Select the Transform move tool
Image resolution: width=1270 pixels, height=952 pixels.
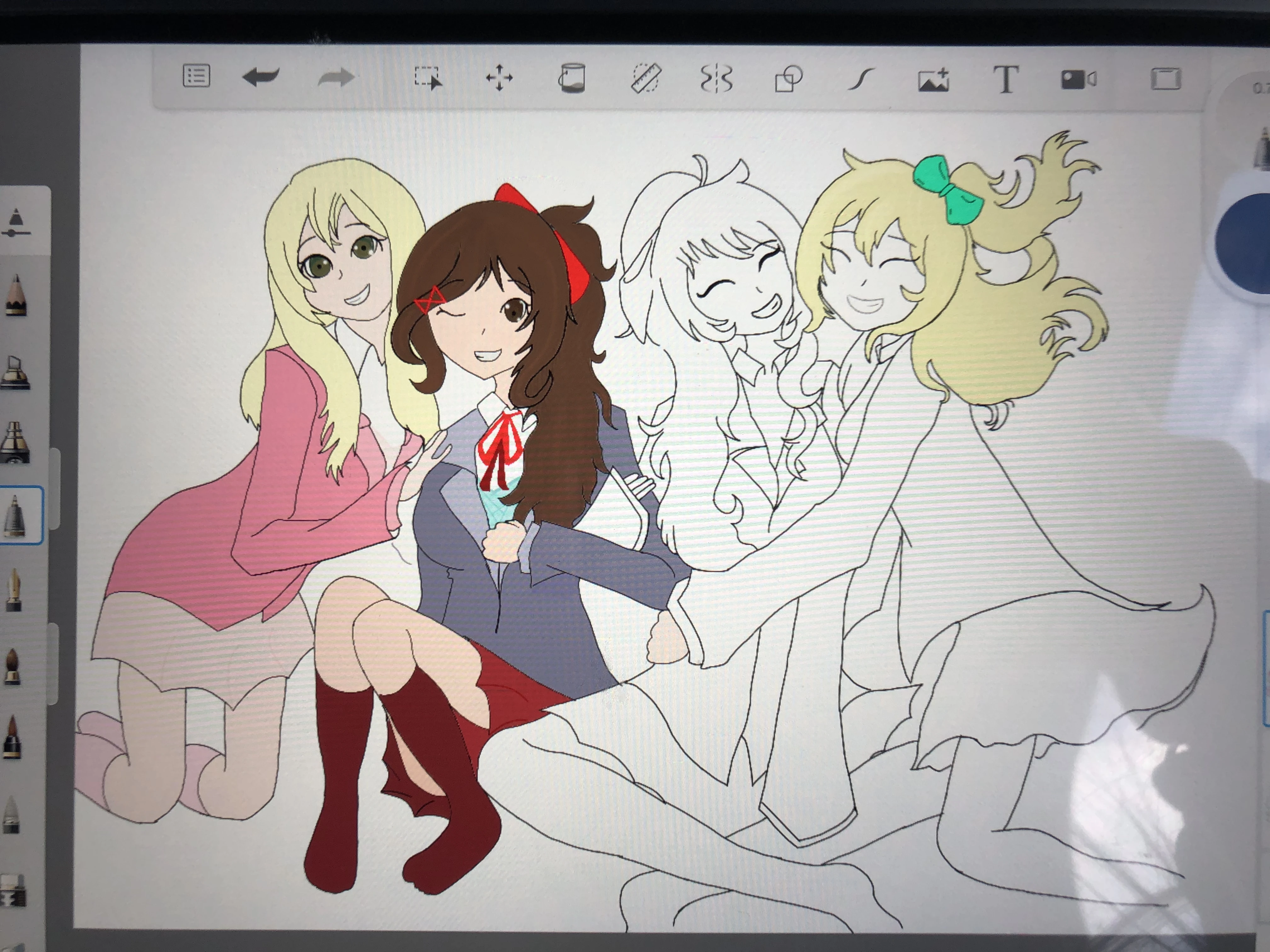499,78
